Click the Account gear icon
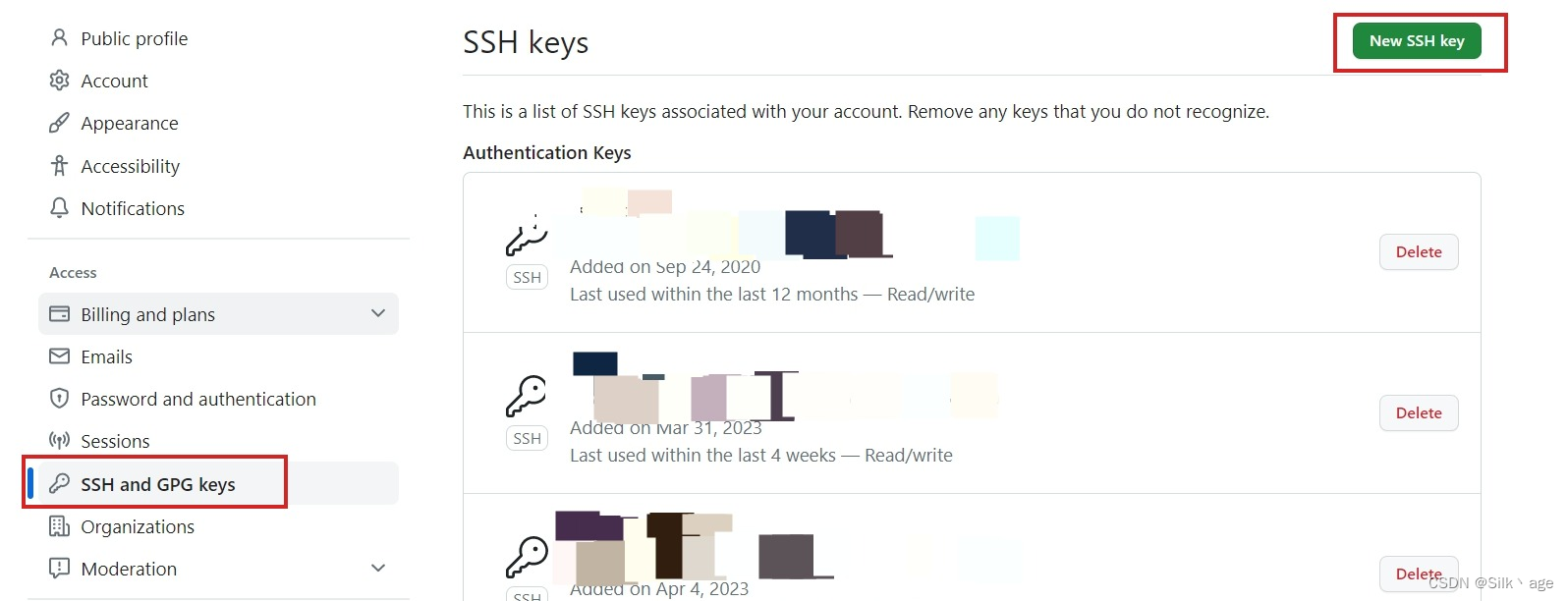The width and height of the screenshot is (1568, 601). (x=59, y=80)
